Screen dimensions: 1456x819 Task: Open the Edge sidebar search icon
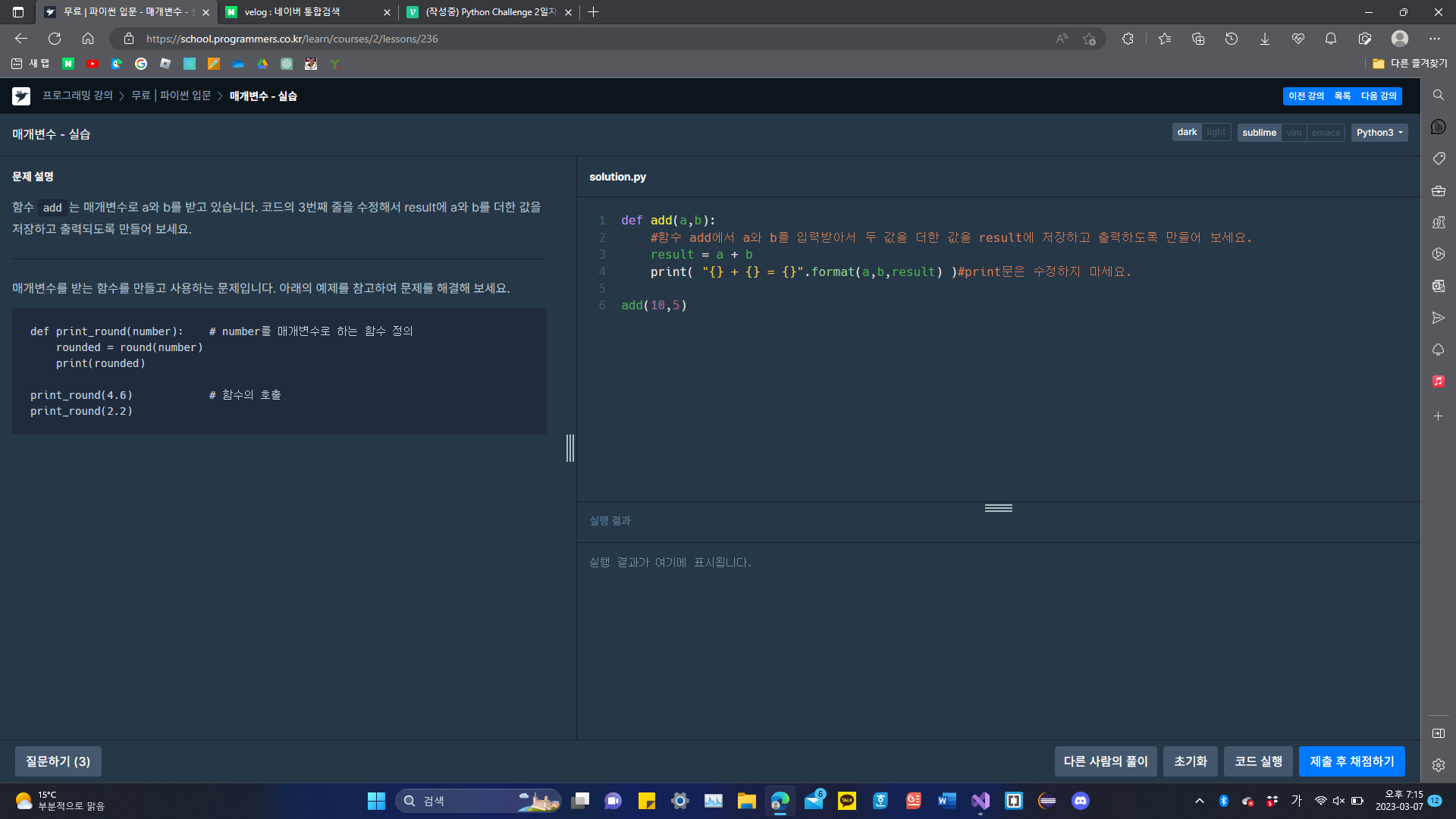coord(1438,95)
